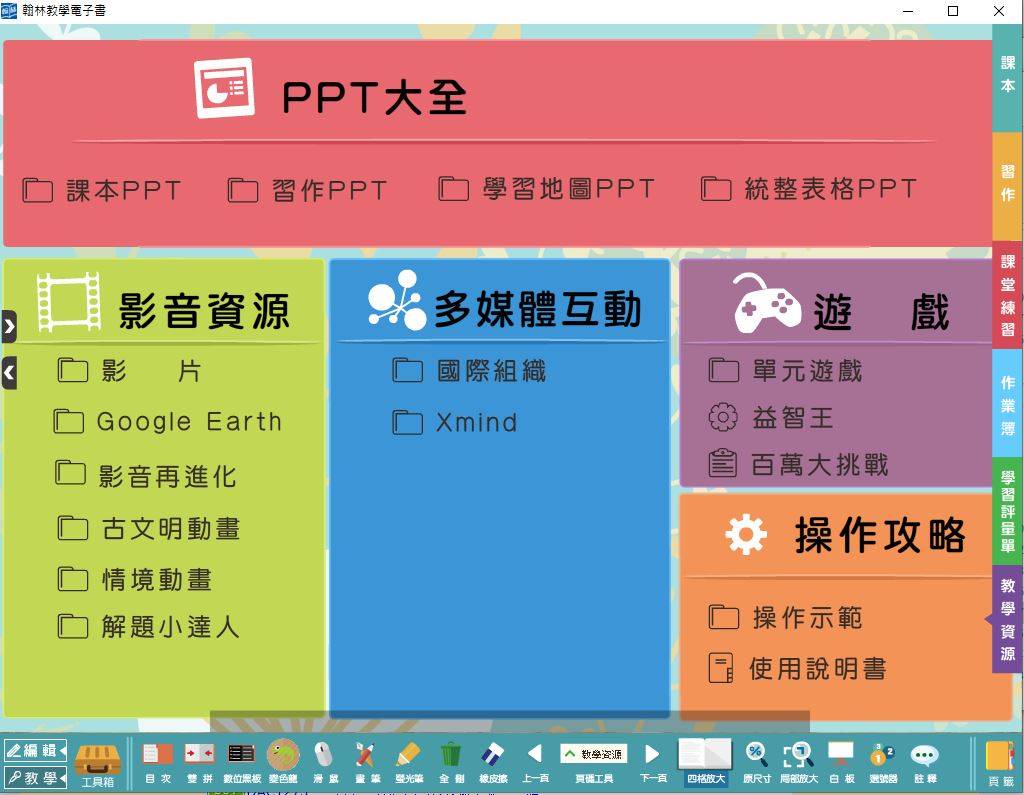1024x795 pixels.
Task: Open the Google Earth folder
Action: (x=167, y=421)
